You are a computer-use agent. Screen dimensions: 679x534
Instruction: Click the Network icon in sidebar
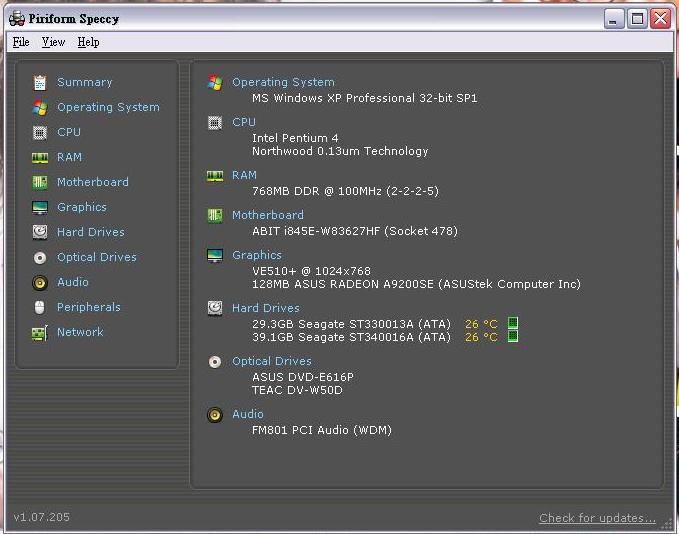pyautogui.click(x=40, y=332)
